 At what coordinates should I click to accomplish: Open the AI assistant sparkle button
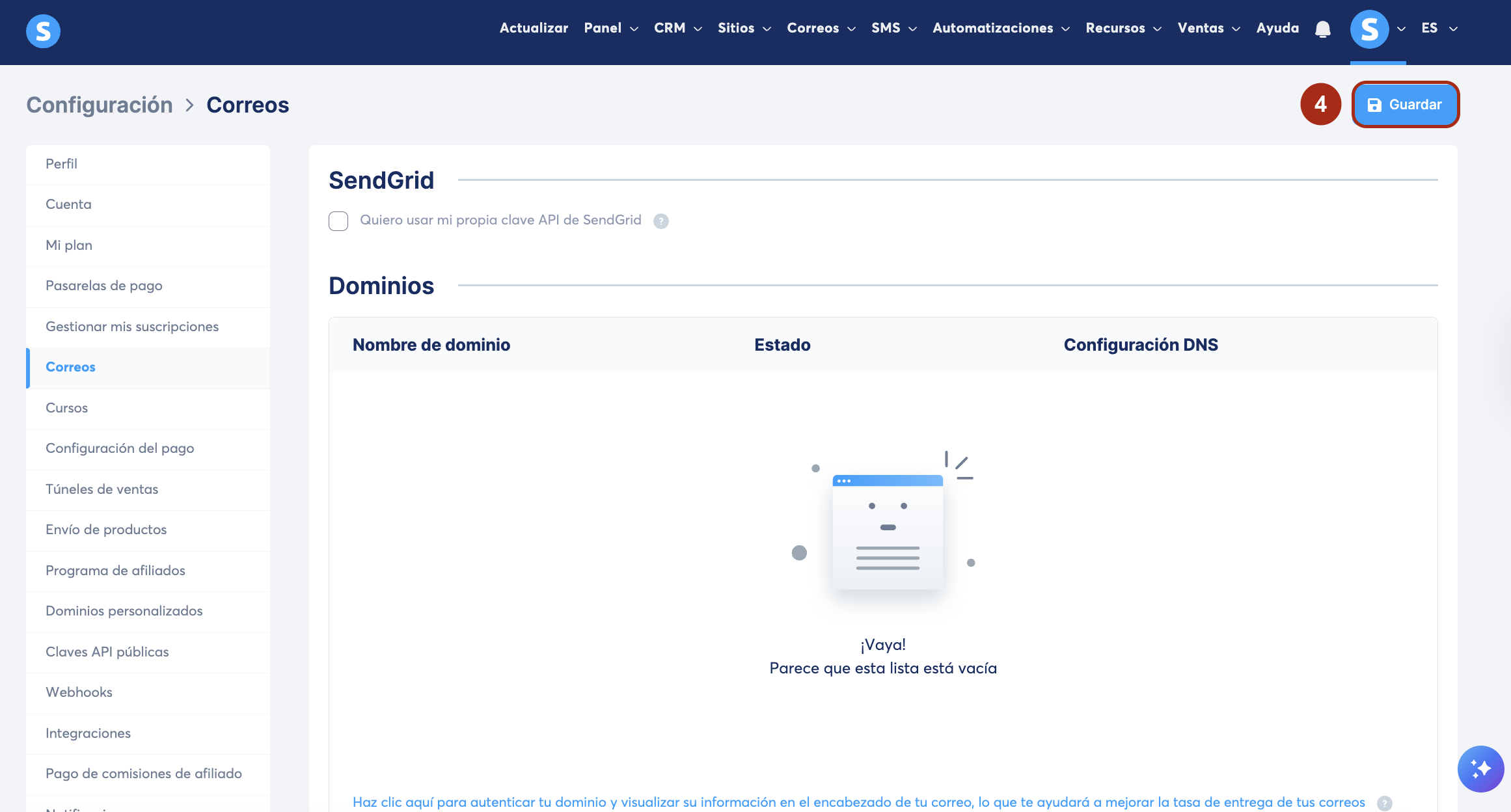click(x=1480, y=768)
